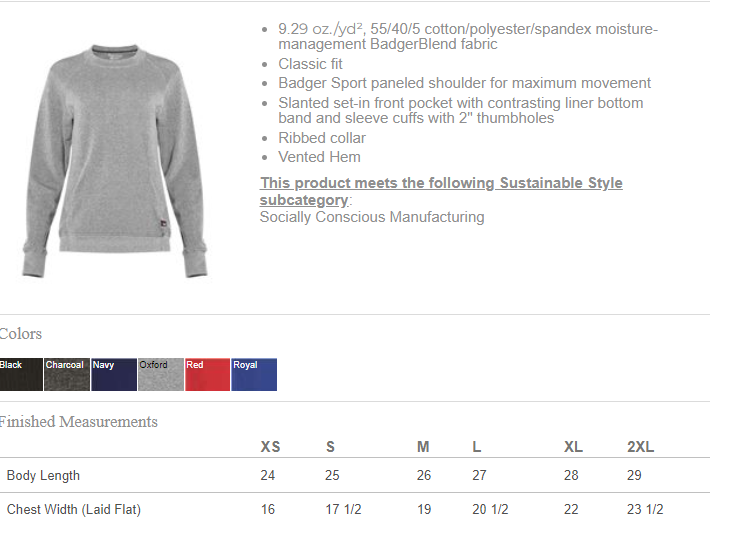The width and height of the screenshot is (747, 542).
Task: Click the L size column header
Action: [477, 447]
